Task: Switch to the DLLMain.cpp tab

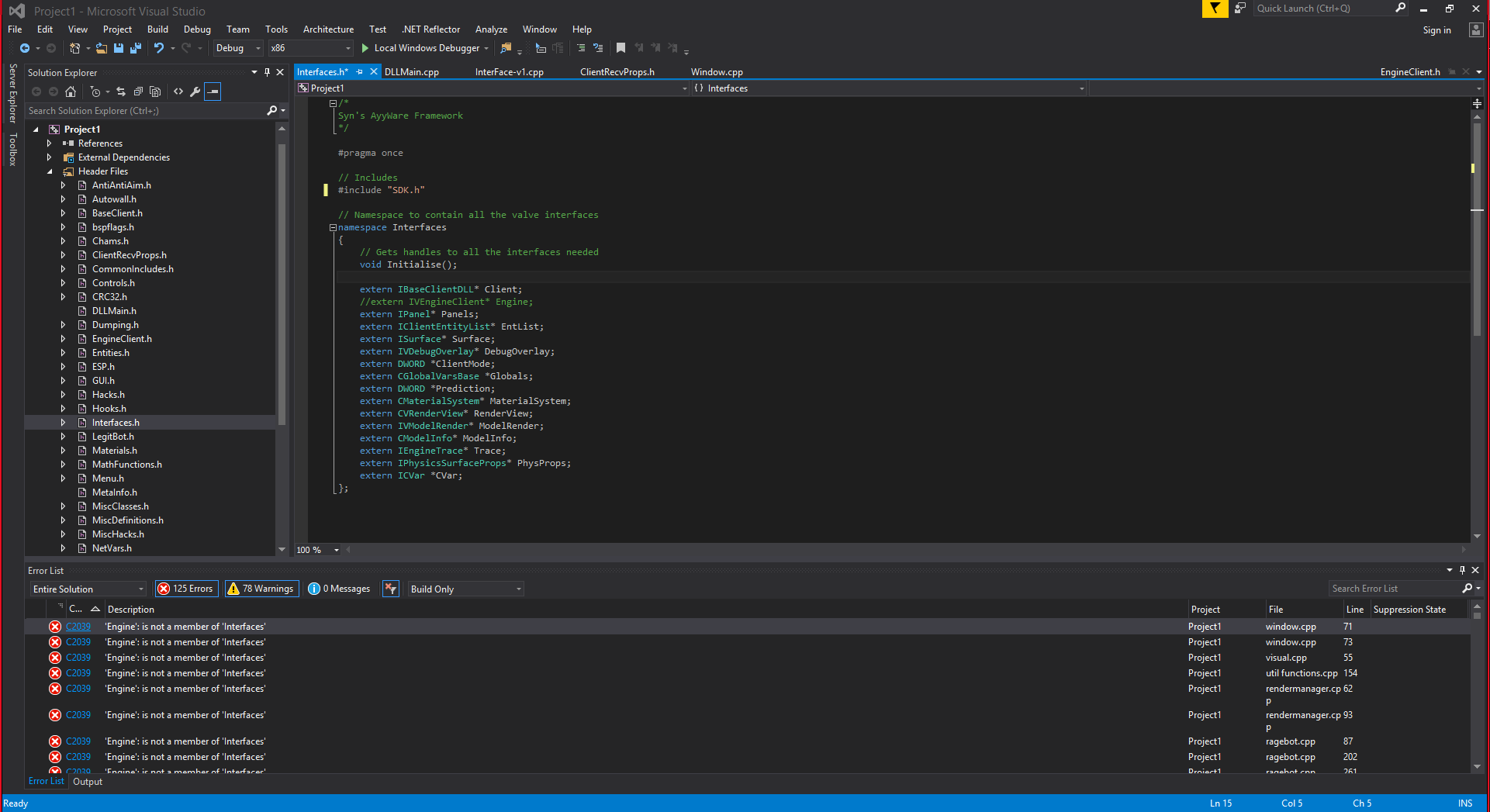Action: click(x=412, y=72)
